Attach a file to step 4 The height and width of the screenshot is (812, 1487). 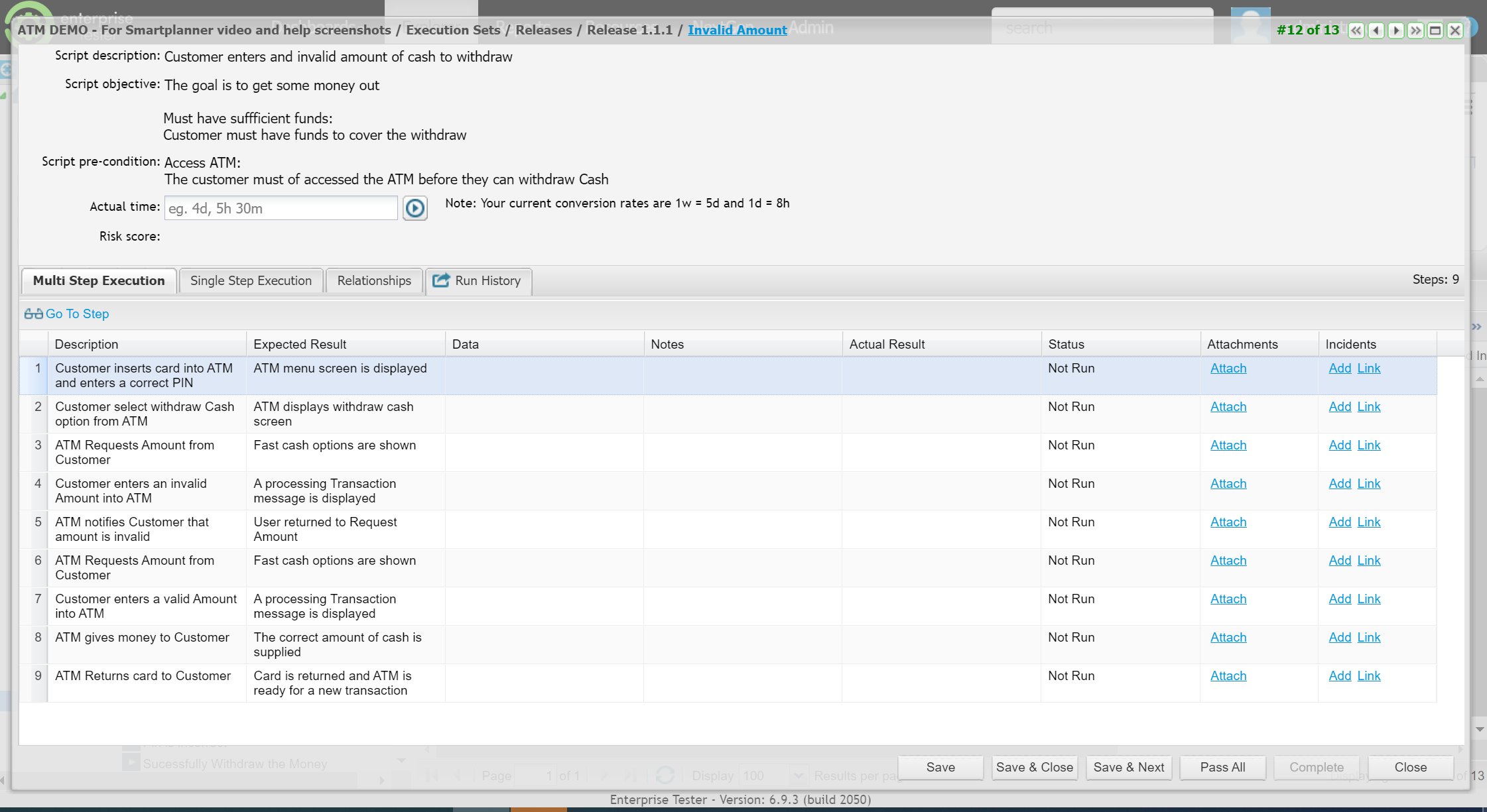coord(1228,484)
